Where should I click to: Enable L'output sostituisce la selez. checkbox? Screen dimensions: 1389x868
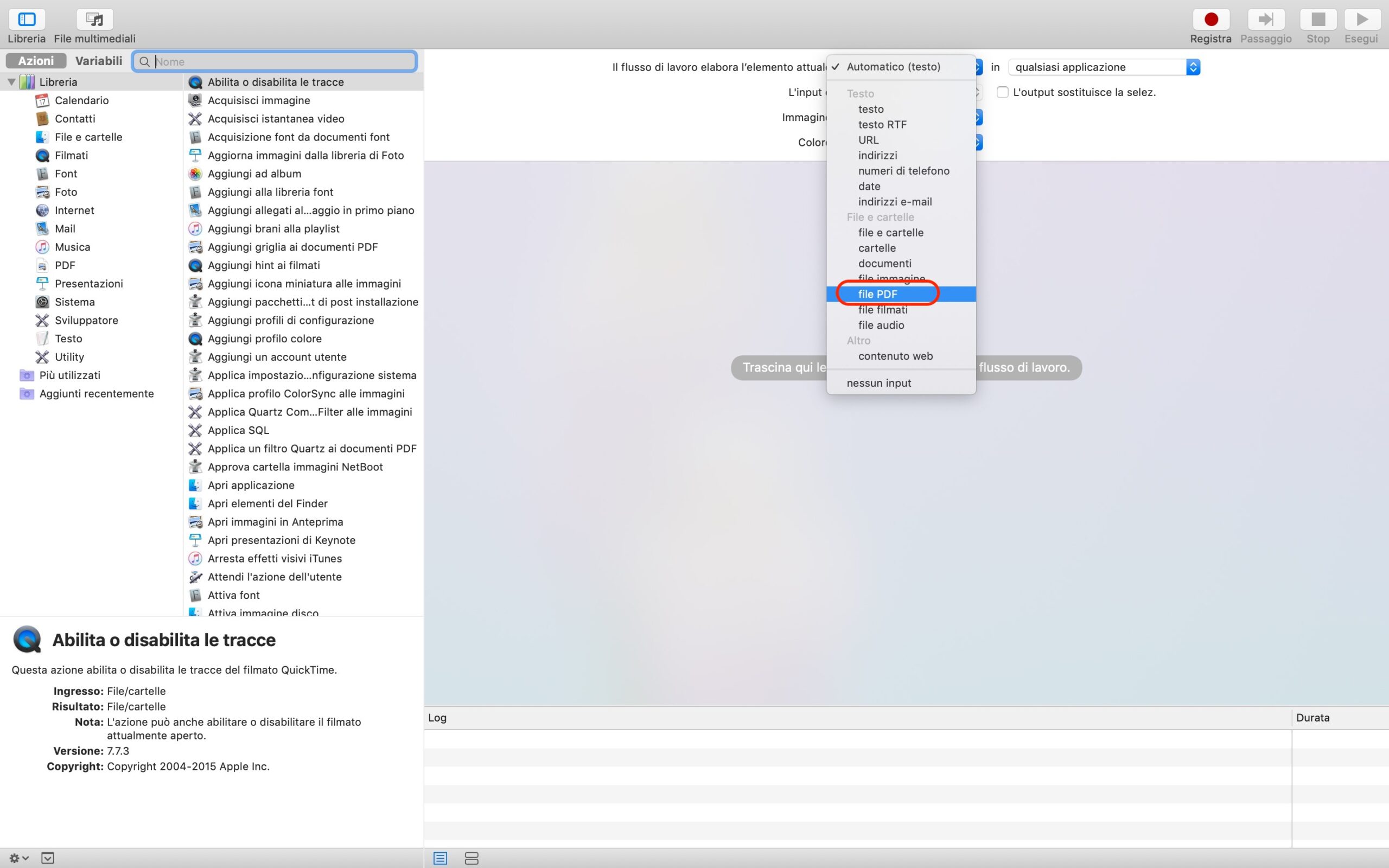coord(1002,92)
